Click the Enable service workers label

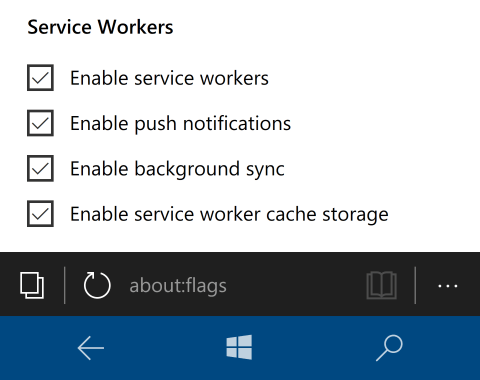pos(169,78)
